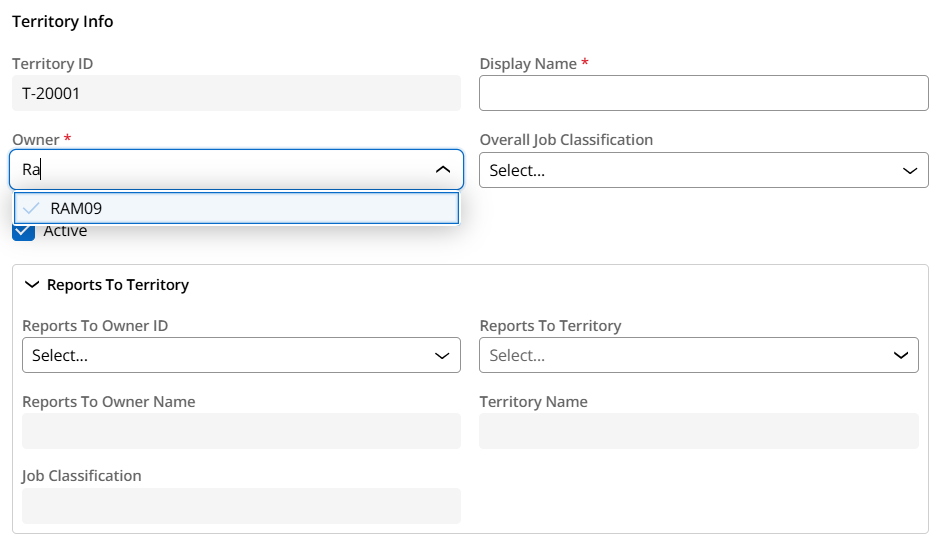This screenshot has width=943, height=548.
Task: Click the read-only Territory Name field
Action: (x=698, y=431)
